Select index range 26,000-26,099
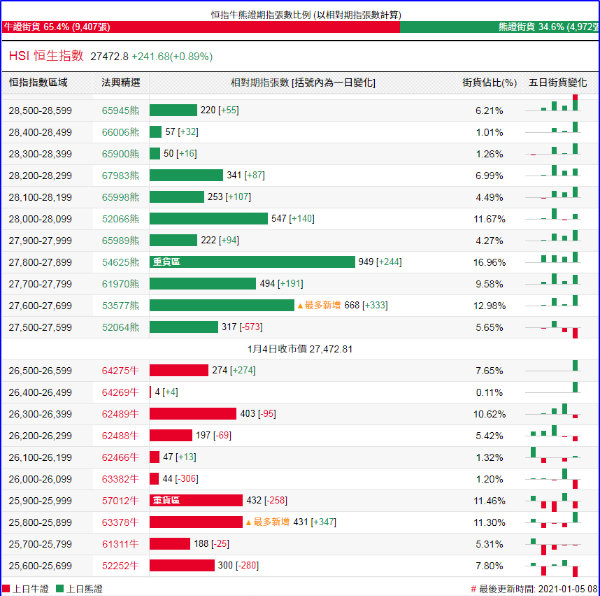 point(40,479)
